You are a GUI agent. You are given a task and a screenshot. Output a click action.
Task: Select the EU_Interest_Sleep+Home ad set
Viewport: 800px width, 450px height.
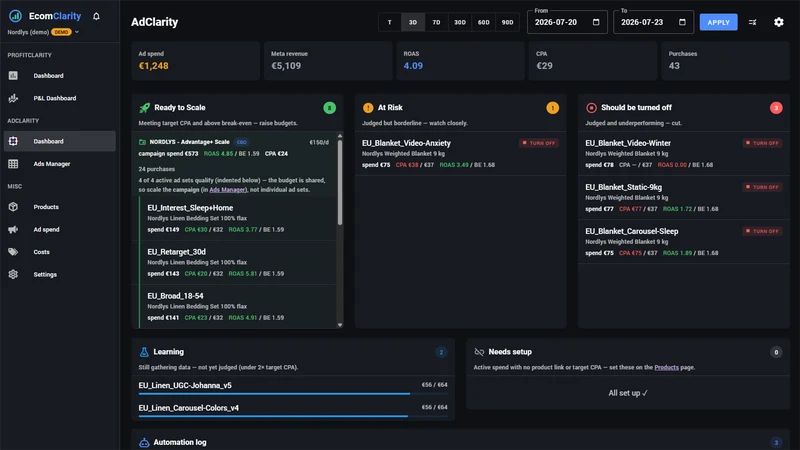238,218
